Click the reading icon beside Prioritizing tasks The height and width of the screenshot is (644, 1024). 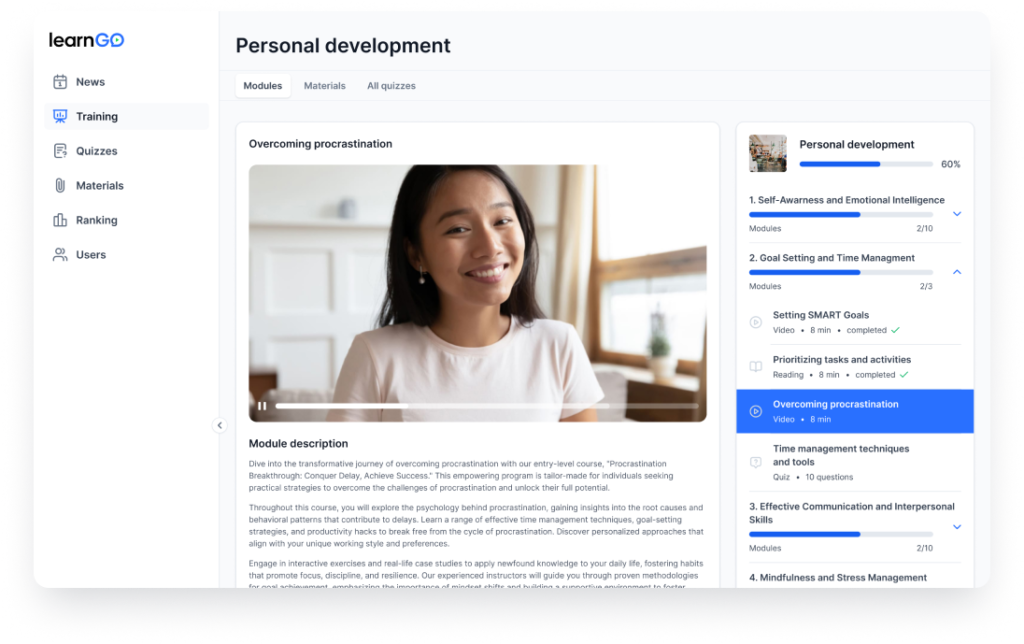[x=755, y=366]
